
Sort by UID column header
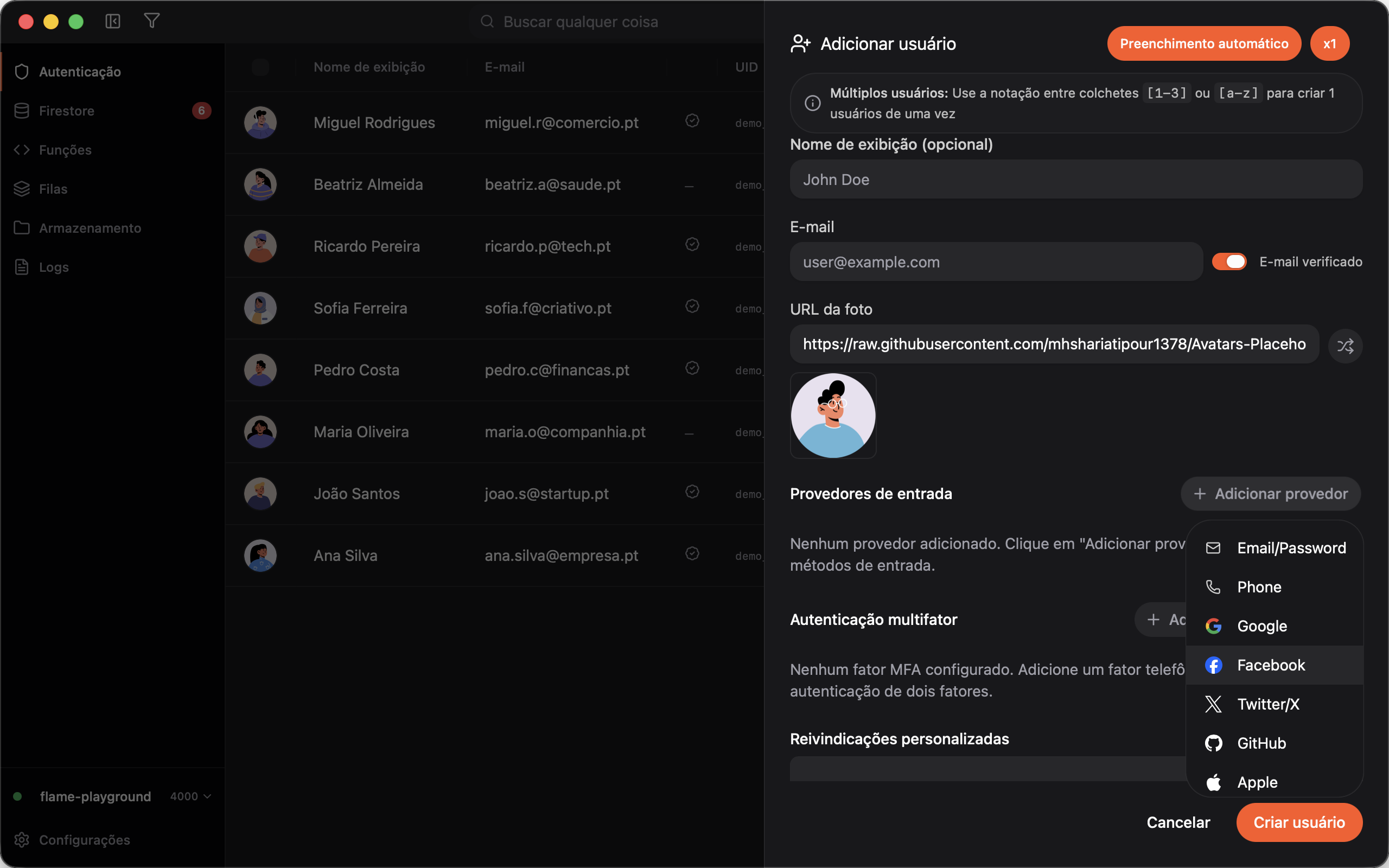pyautogui.click(x=746, y=67)
